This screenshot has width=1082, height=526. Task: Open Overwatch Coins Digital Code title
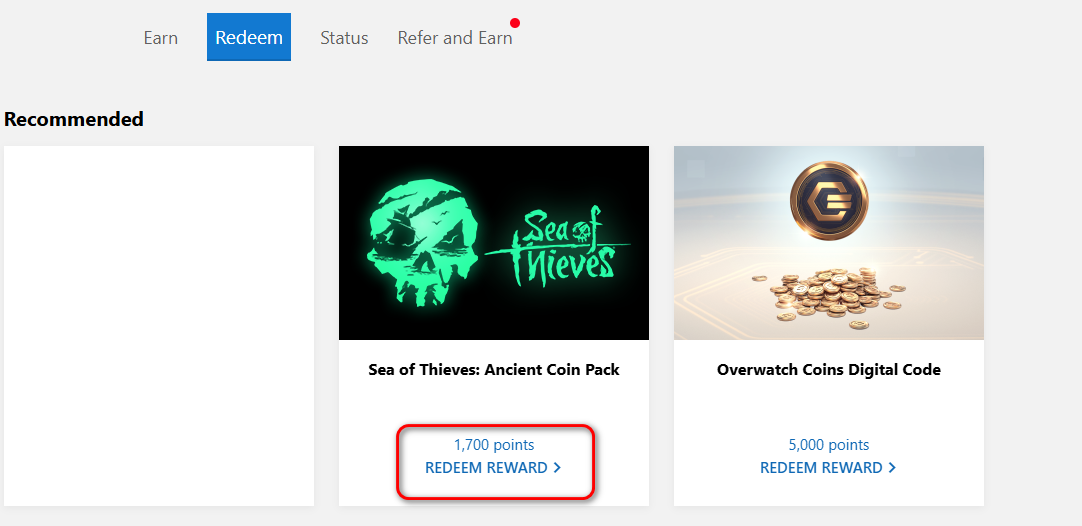tap(829, 370)
